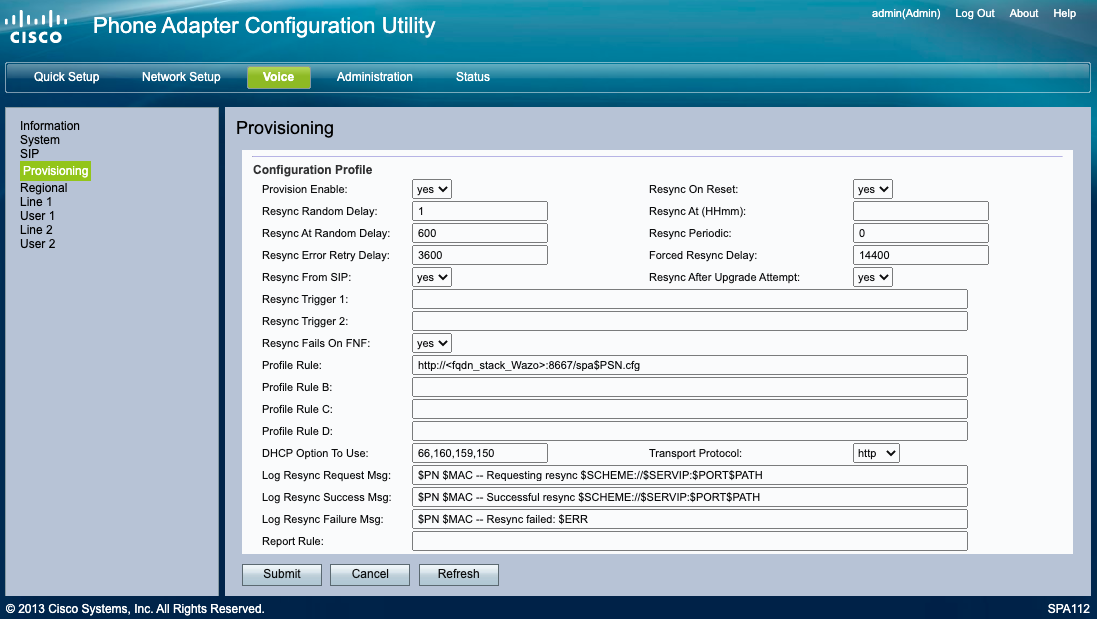Open the About link

pyautogui.click(x=1024, y=13)
